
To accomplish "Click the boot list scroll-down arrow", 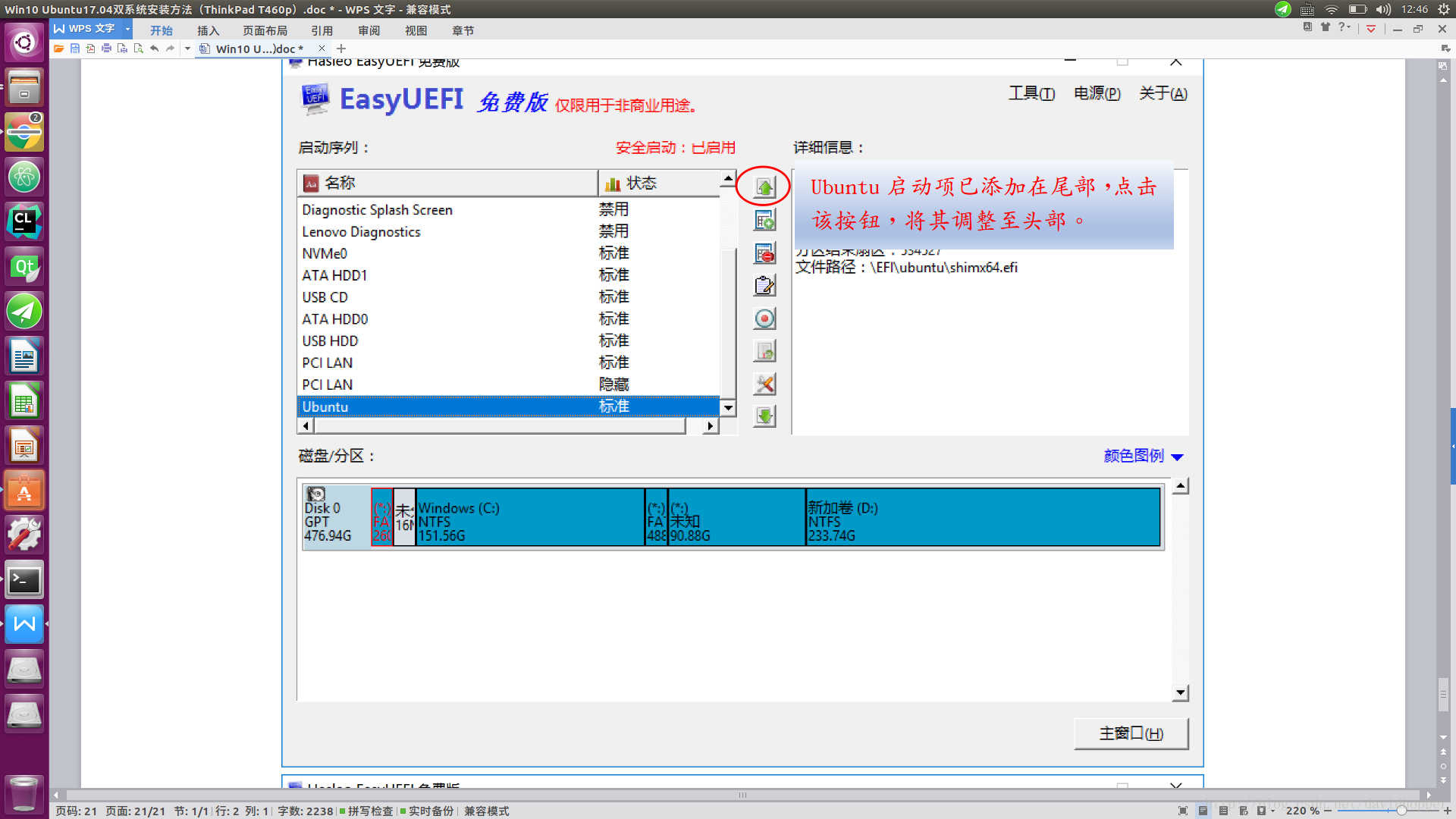I will 728,408.
